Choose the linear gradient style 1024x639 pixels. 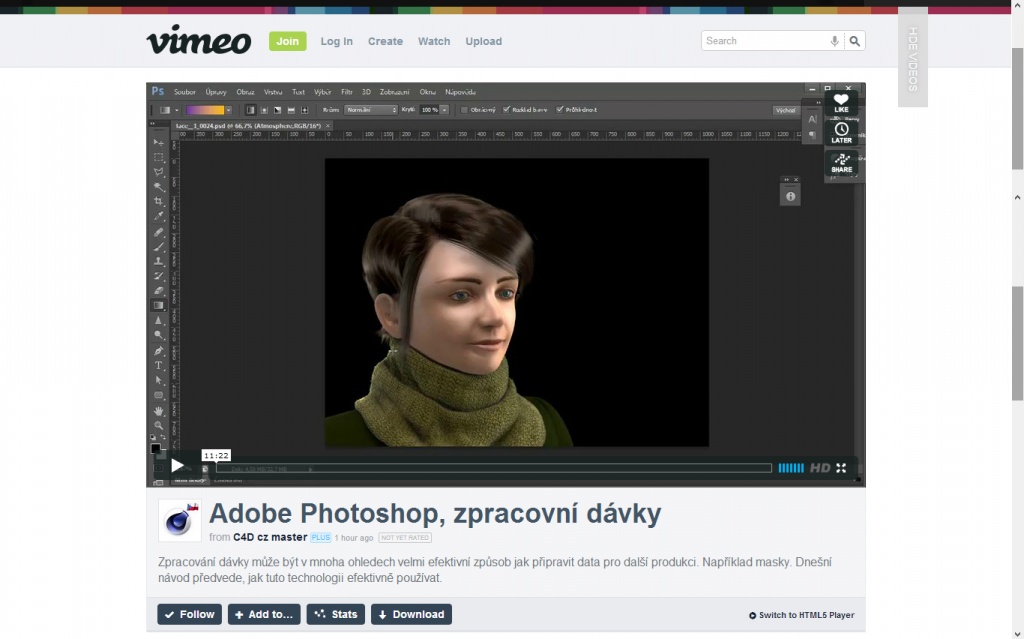(250, 110)
